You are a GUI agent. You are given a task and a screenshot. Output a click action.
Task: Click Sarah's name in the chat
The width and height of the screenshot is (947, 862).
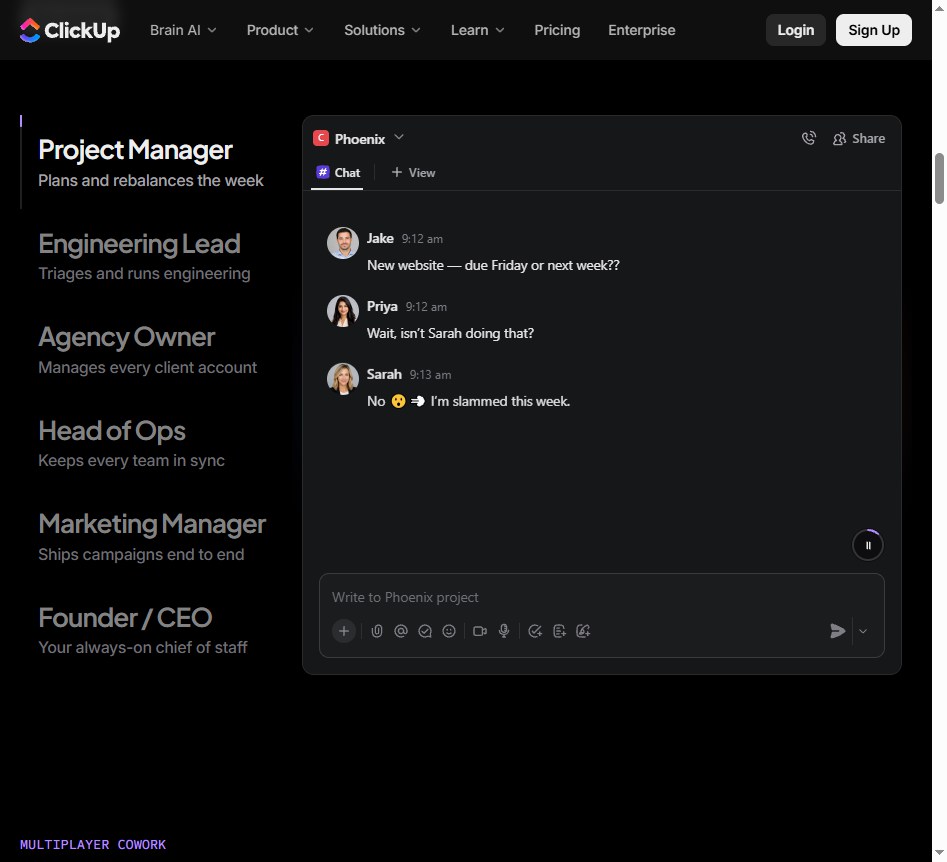click(x=384, y=375)
